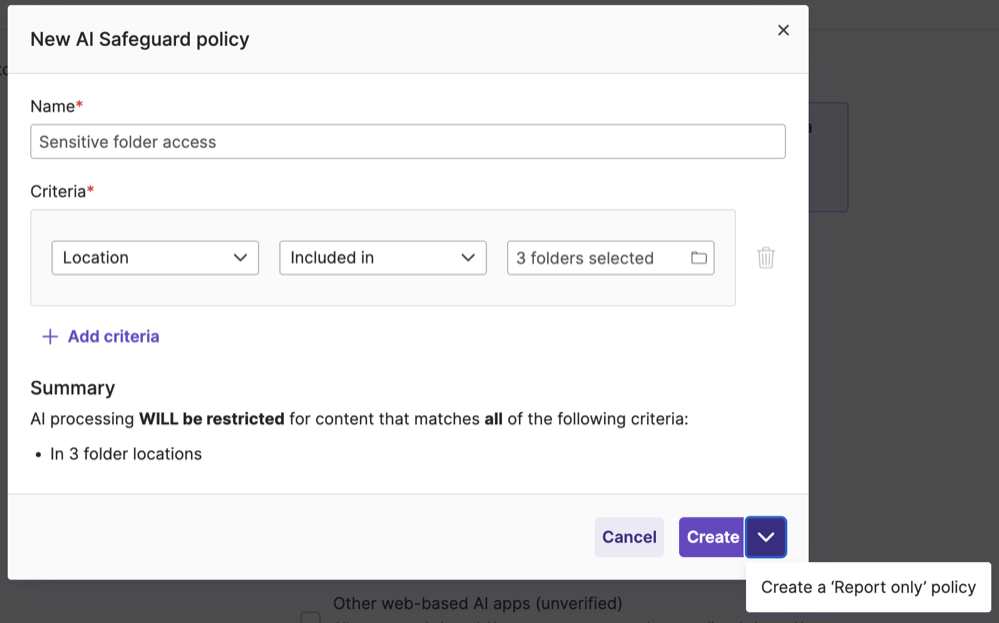Click the folder icon in folder selector

[x=698, y=258]
